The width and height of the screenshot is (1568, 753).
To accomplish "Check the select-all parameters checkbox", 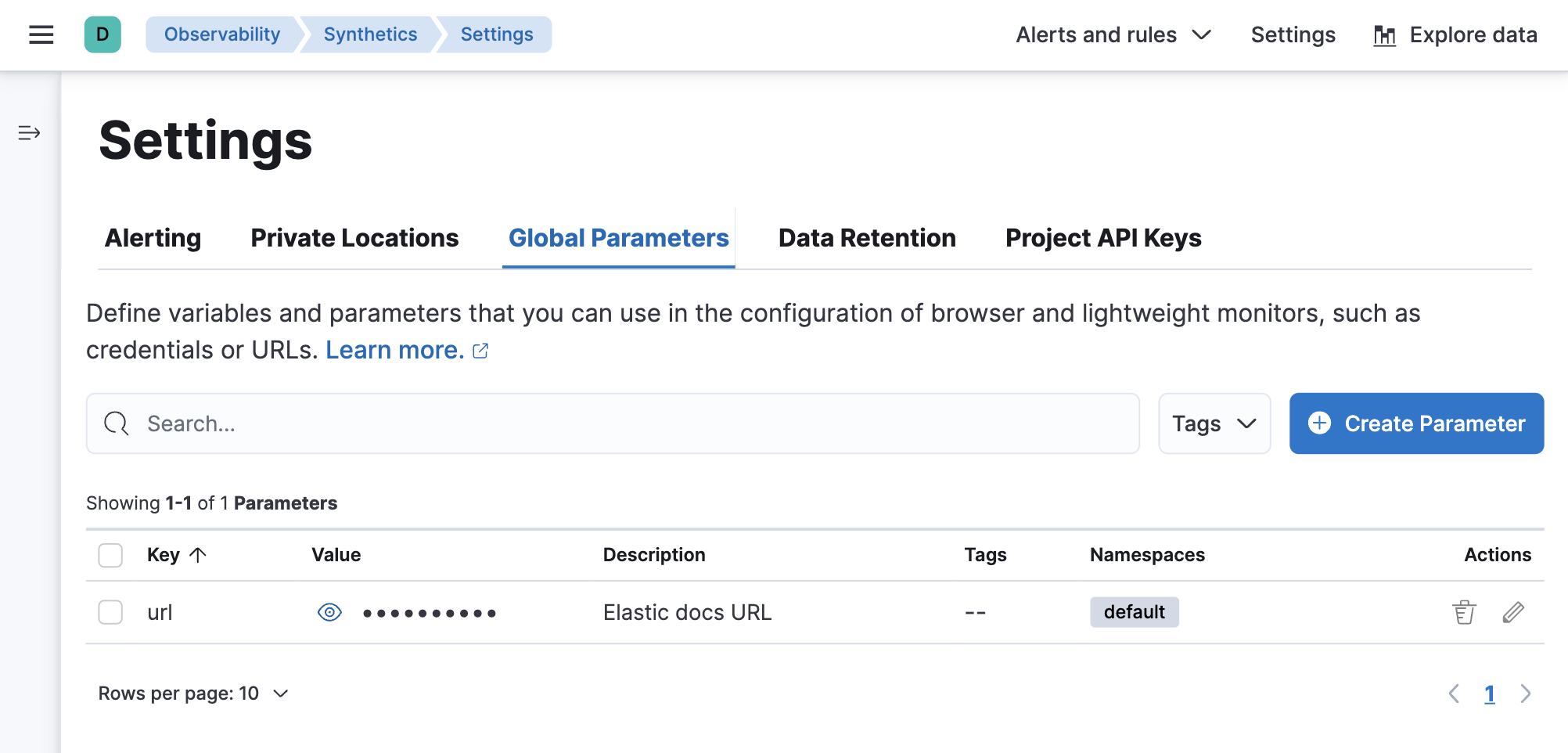I will (x=110, y=555).
